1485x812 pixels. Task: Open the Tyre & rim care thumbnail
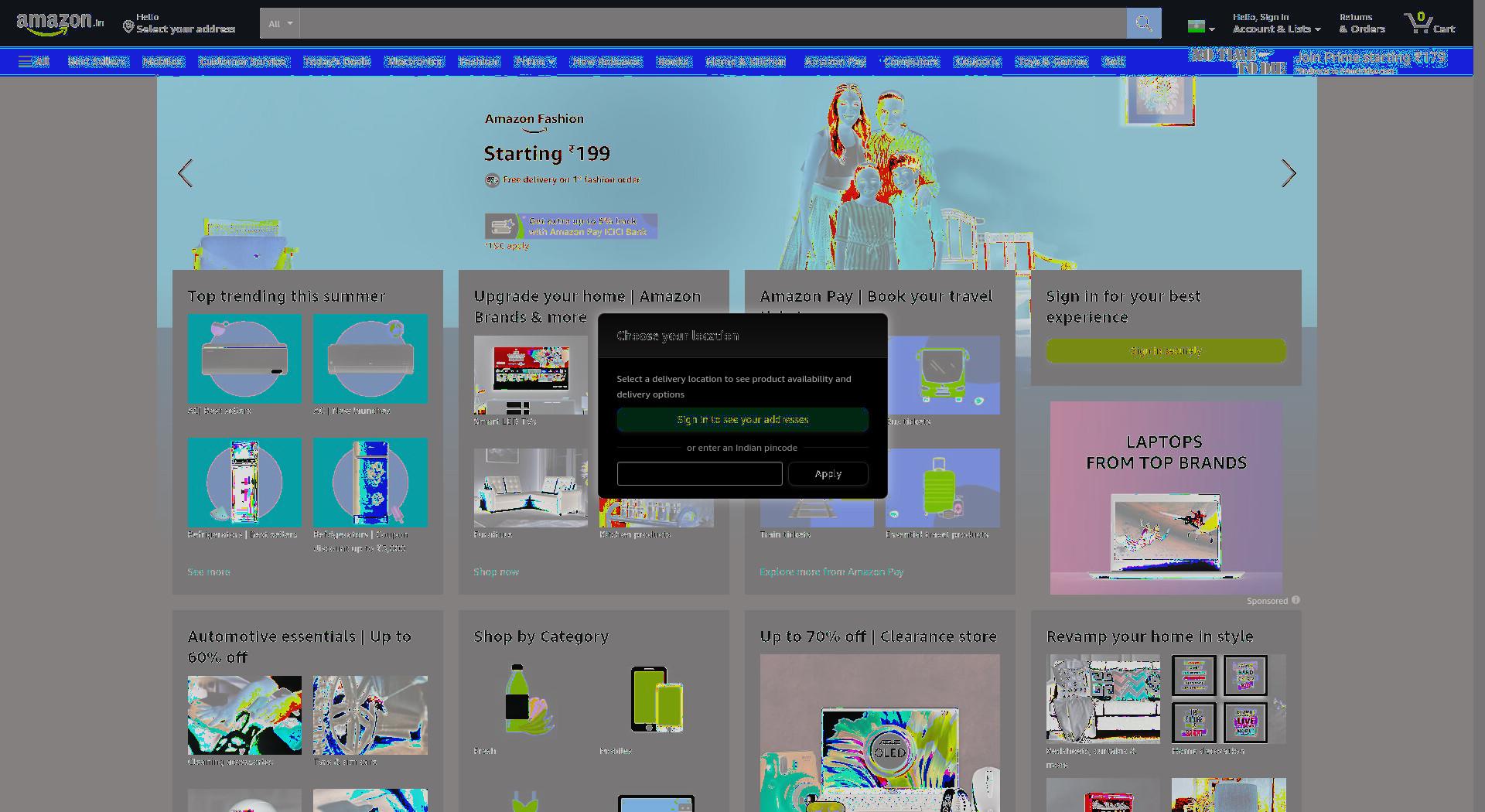pyautogui.click(x=370, y=715)
